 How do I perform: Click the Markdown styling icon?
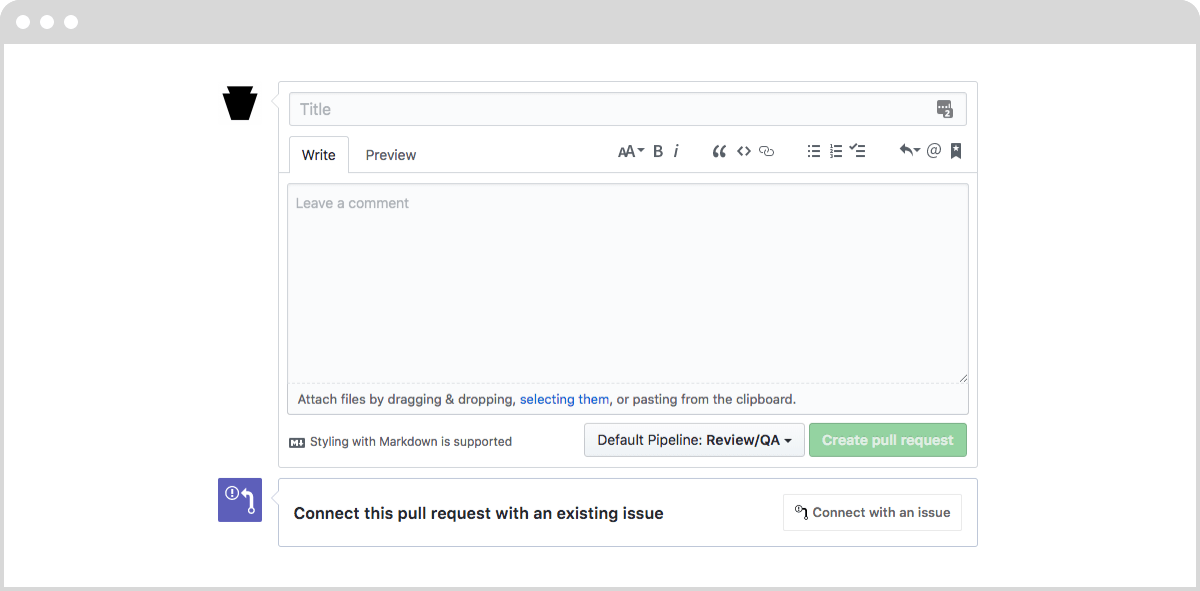click(297, 441)
